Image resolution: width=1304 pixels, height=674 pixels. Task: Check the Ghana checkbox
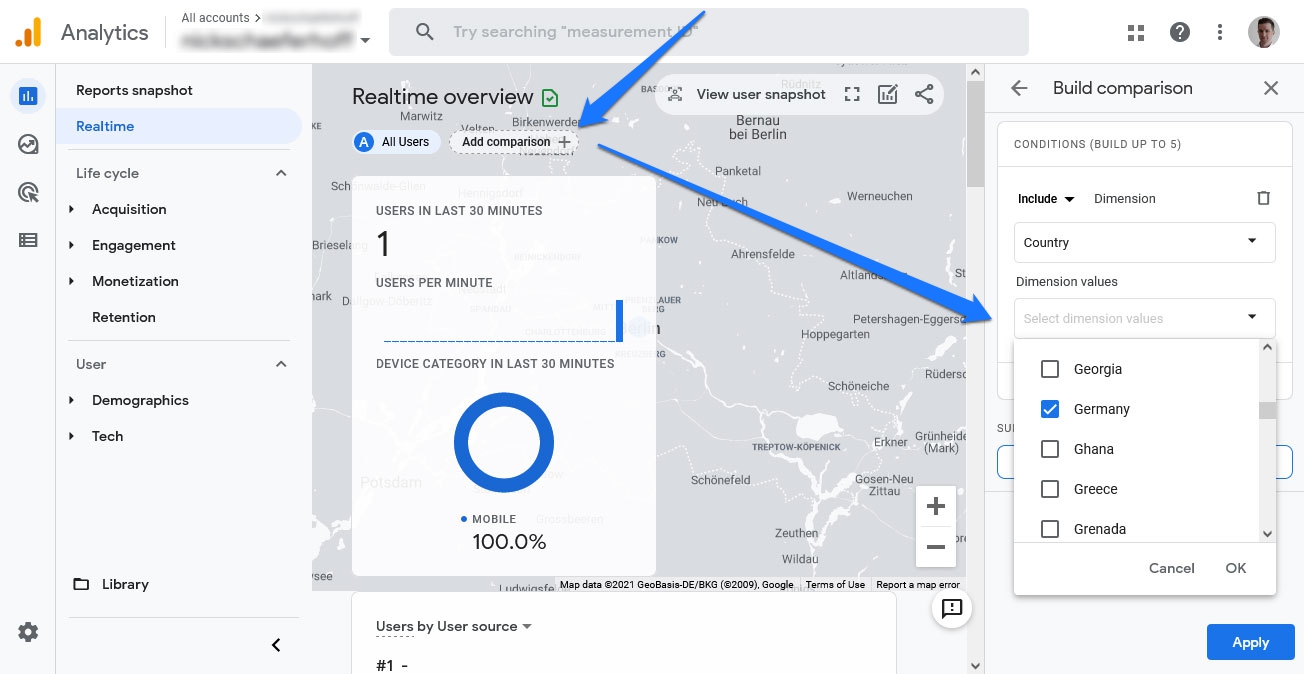1050,449
